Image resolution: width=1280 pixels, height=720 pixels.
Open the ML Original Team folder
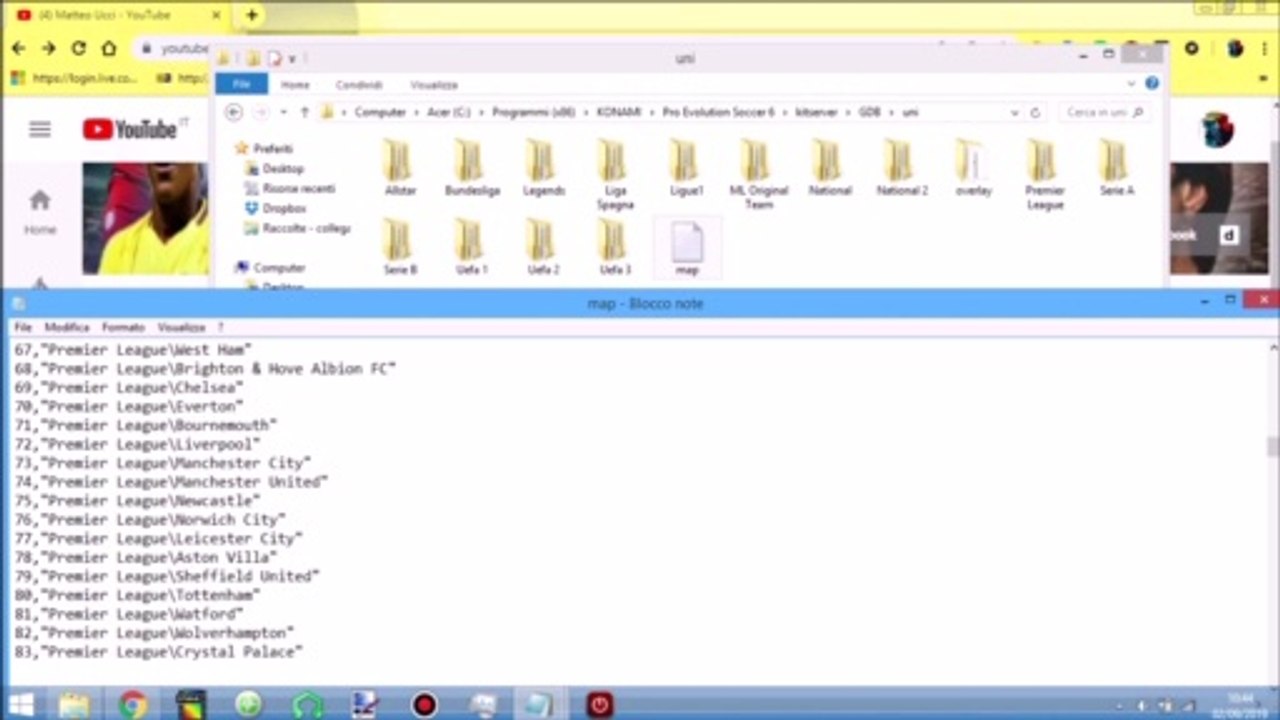point(758,174)
